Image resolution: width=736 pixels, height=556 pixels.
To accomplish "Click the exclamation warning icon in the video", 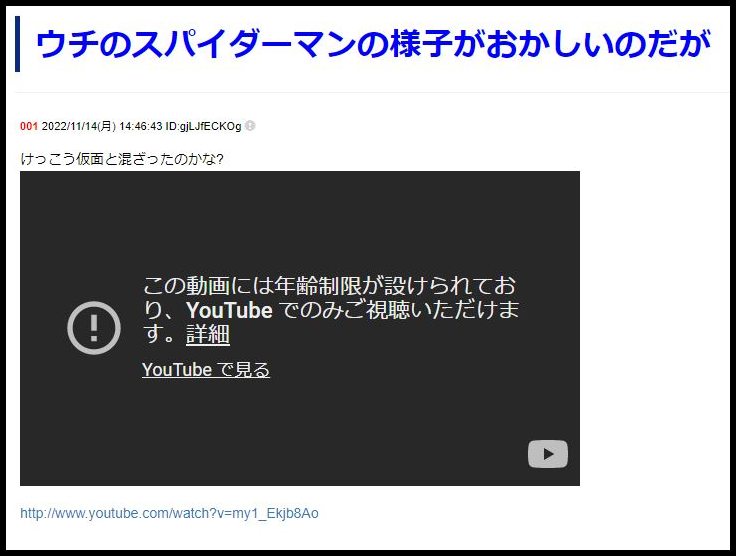I will pos(94,328).
